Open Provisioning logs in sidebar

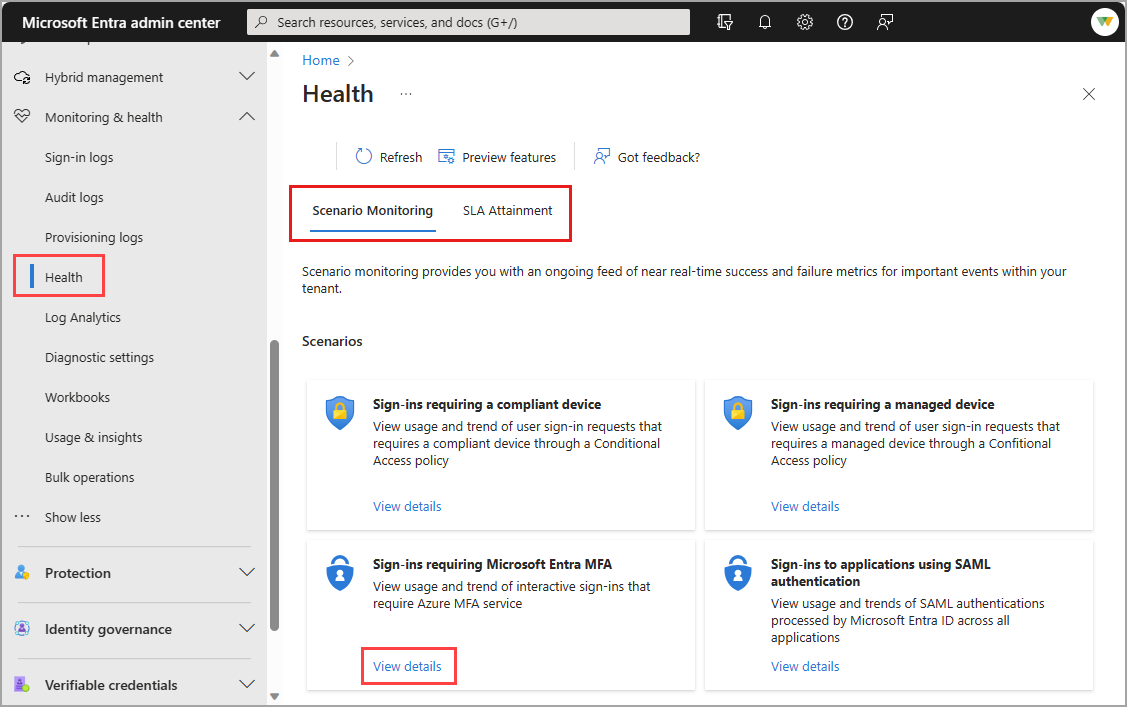(93, 237)
